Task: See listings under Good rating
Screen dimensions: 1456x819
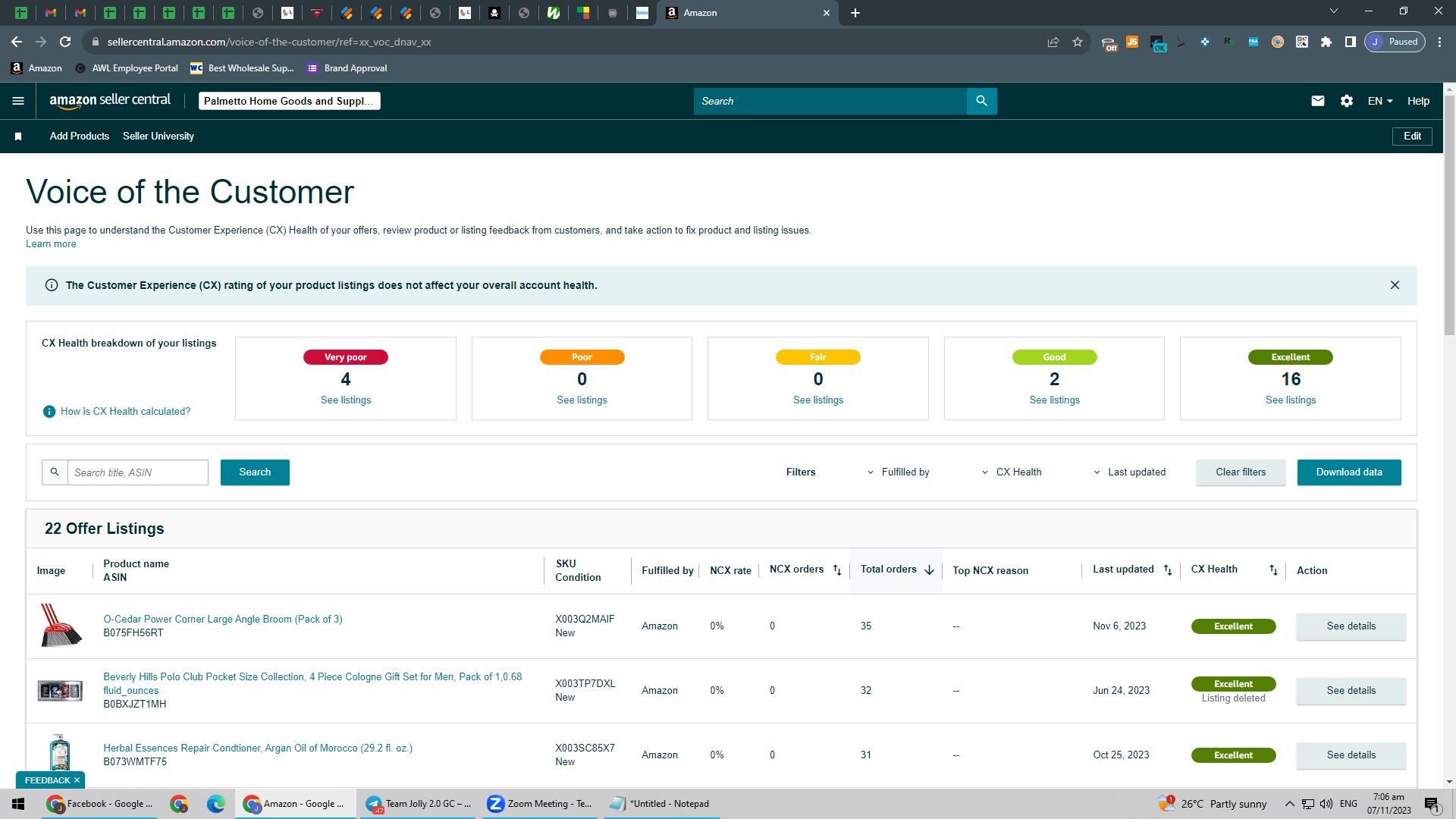Action: (x=1054, y=400)
